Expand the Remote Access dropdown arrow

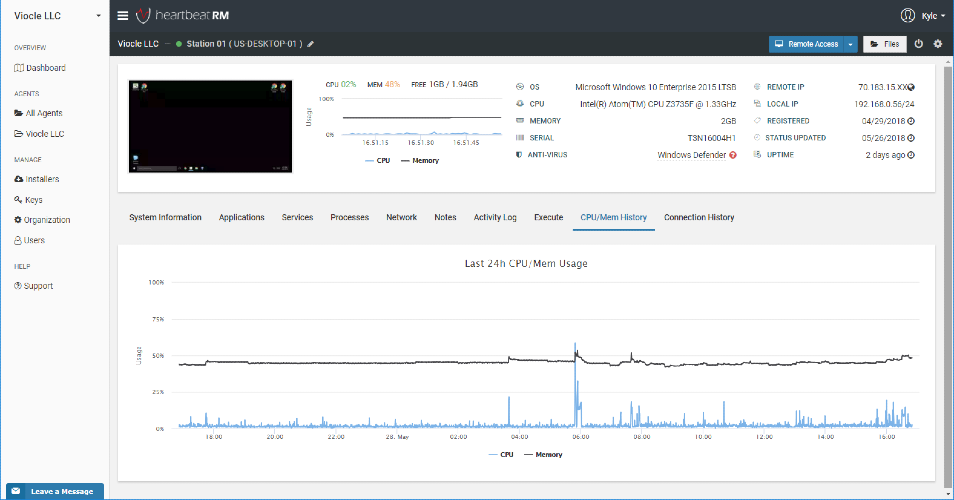851,44
